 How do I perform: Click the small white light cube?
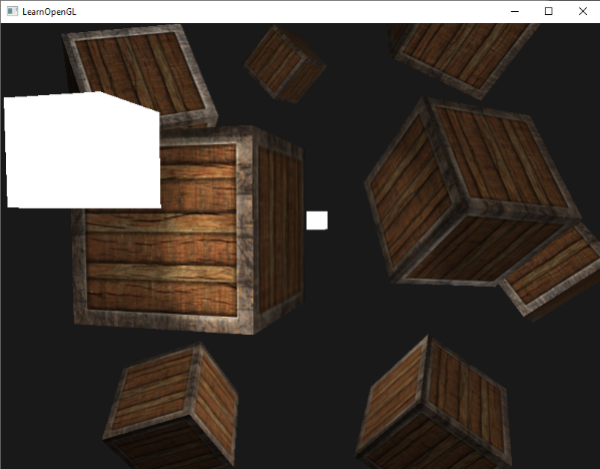point(317,220)
